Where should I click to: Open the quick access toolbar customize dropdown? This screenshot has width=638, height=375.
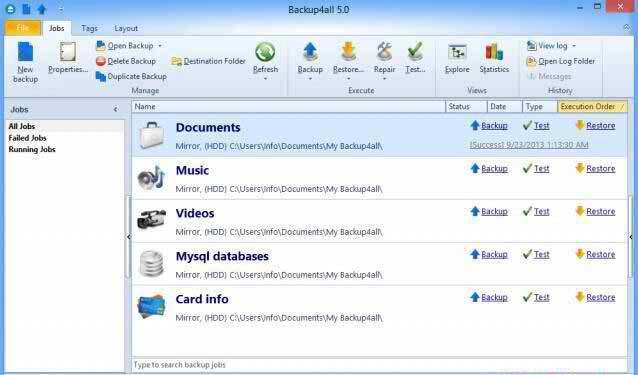(x=61, y=9)
